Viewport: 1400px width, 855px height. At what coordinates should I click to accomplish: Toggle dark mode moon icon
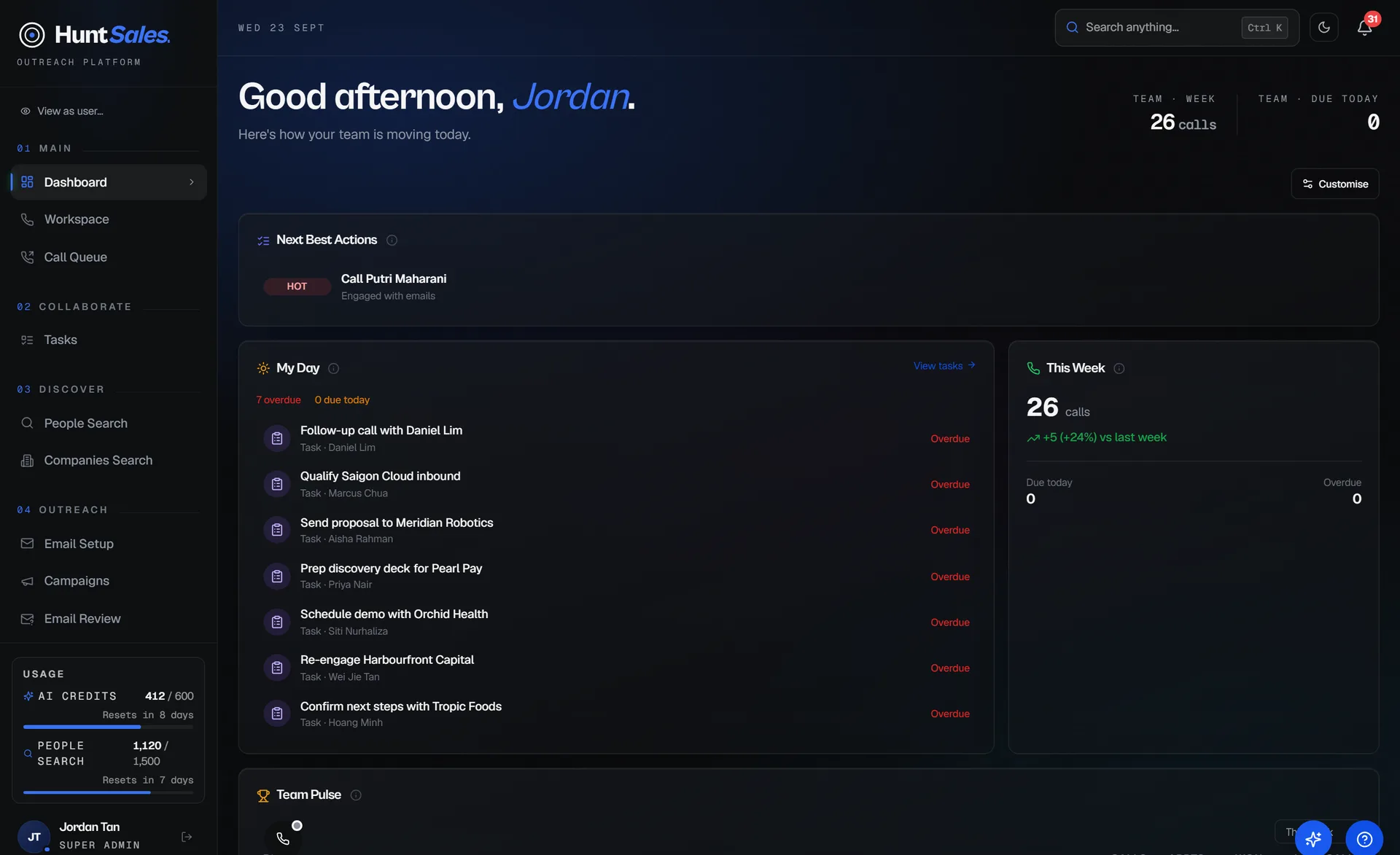(x=1324, y=28)
